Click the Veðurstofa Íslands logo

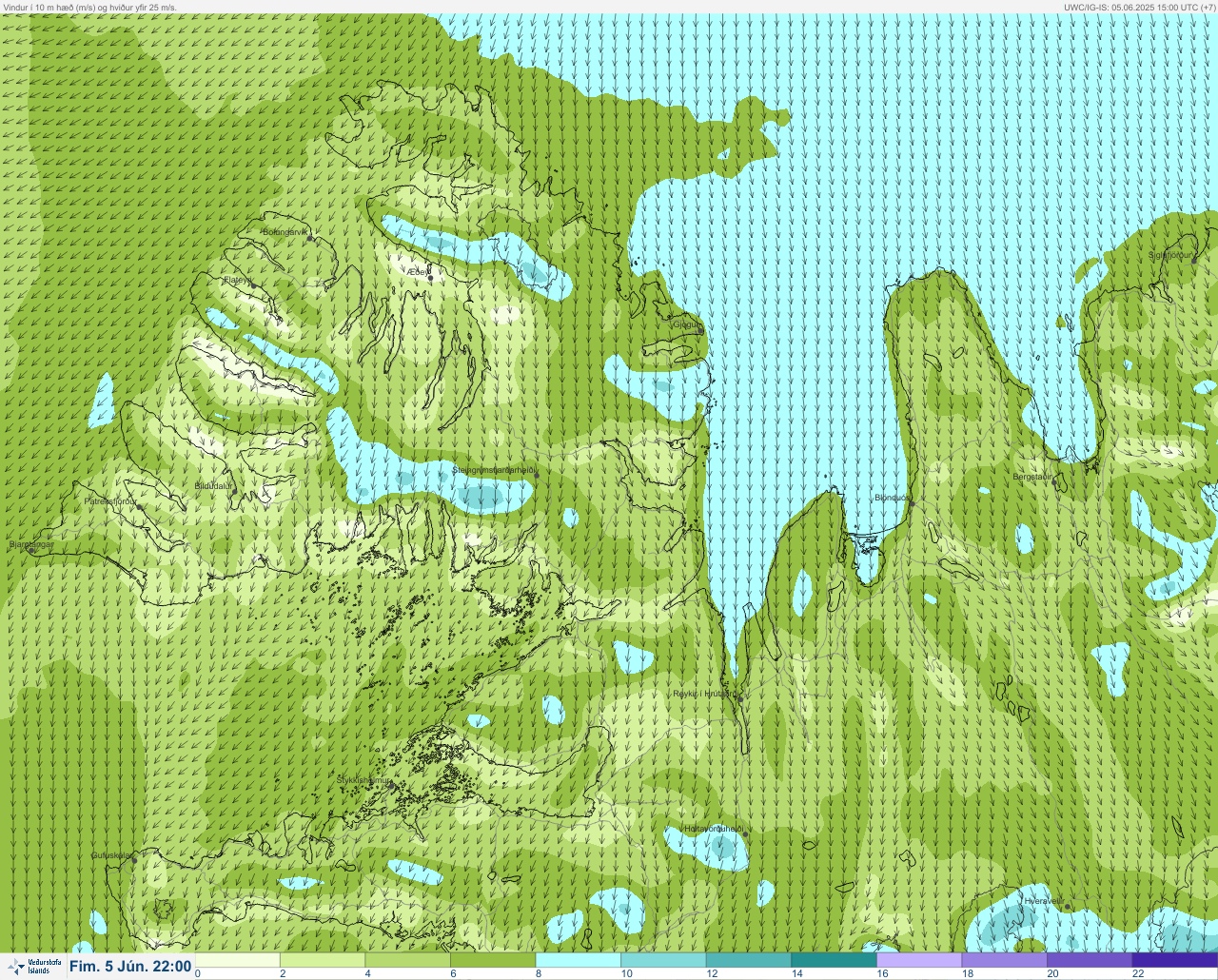pyautogui.click(x=32, y=967)
